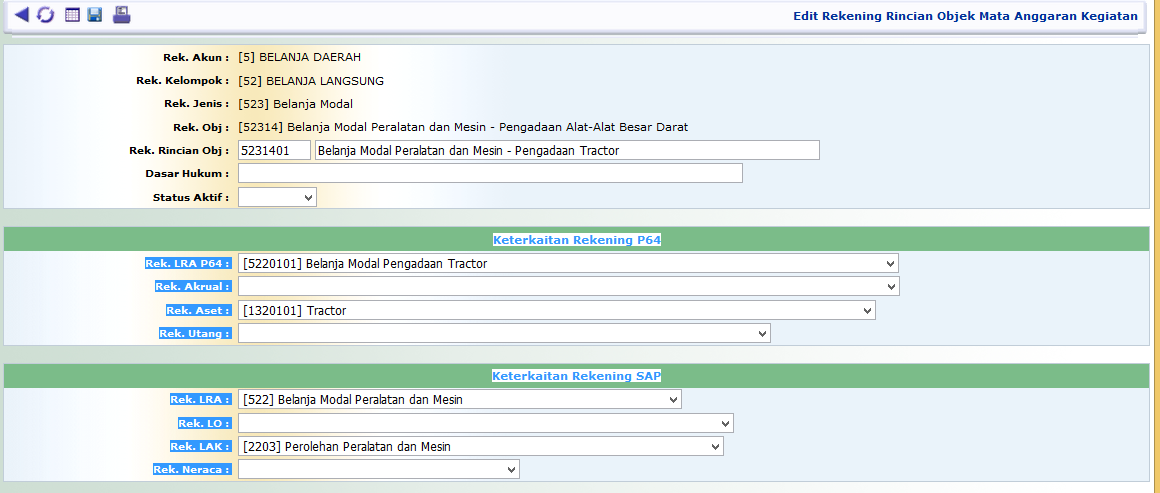Screen dimensions: 1160x493
Task: Expand the Rek. LRA P64 dropdown
Action: [568, 263]
